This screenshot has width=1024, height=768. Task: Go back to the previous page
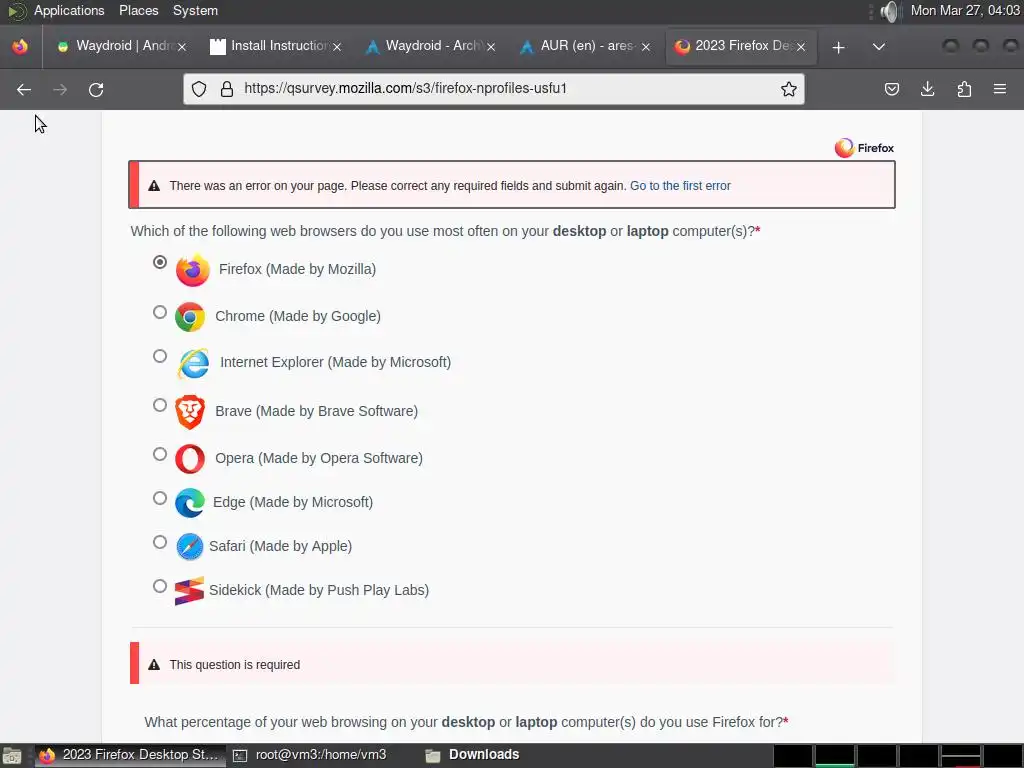click(24, 89)
